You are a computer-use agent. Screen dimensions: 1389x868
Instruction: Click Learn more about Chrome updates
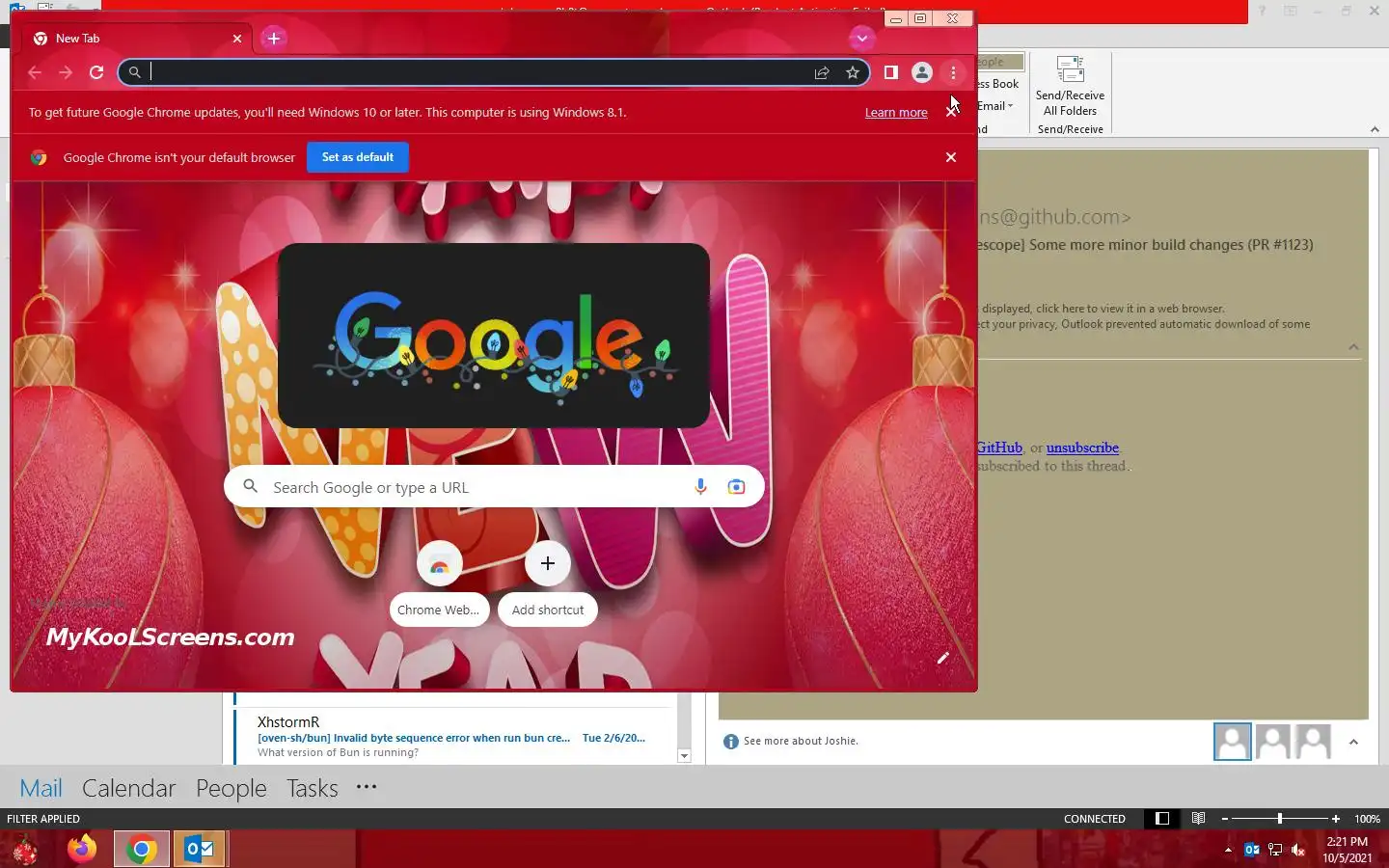896,113
